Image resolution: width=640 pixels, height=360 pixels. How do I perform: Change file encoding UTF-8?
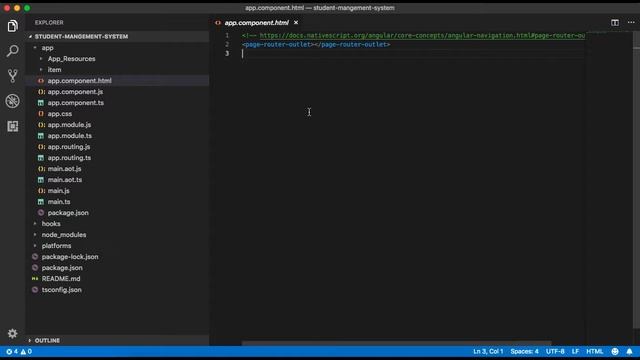click(555, 351)
